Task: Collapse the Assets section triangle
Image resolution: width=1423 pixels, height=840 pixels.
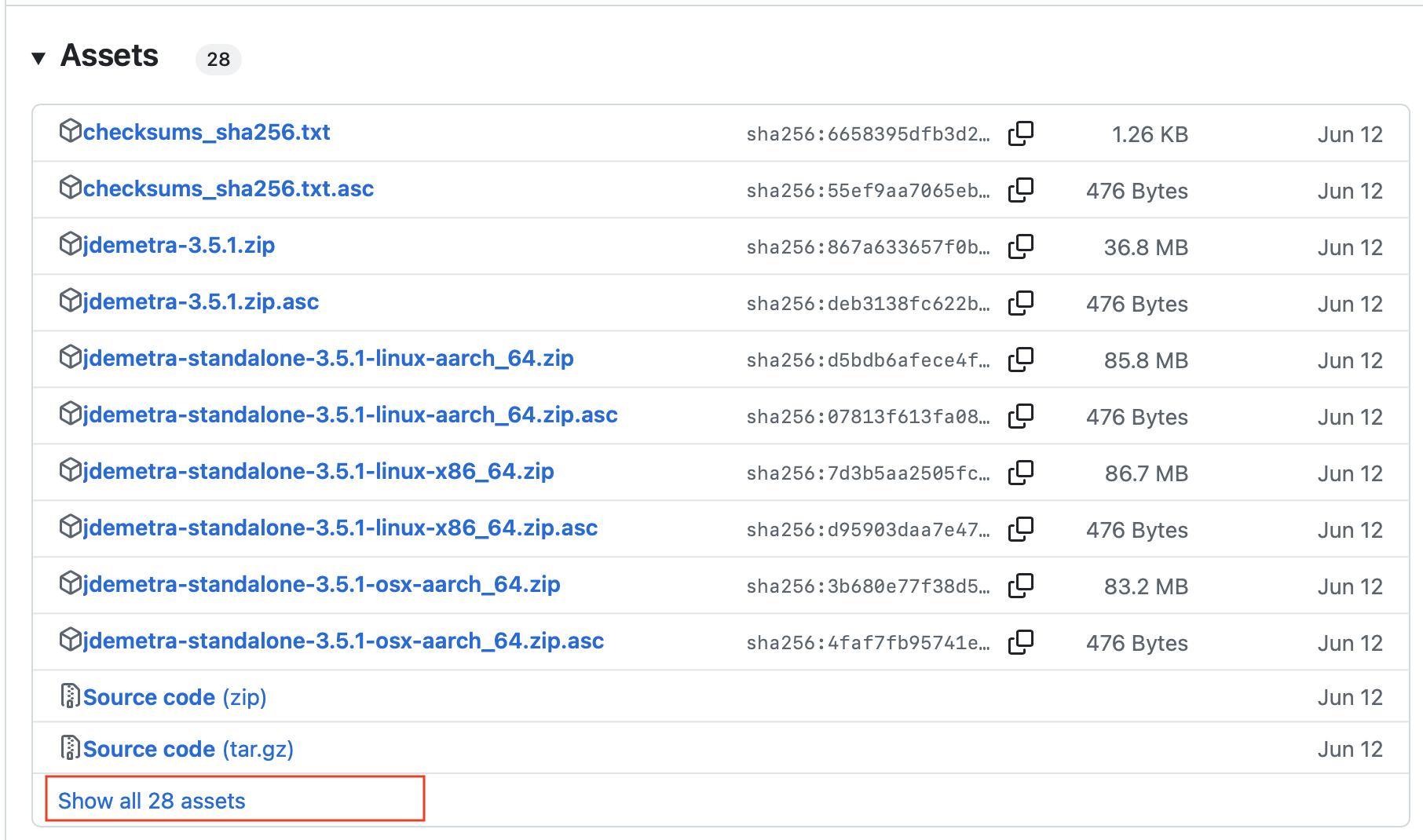Action: [38, 58]
